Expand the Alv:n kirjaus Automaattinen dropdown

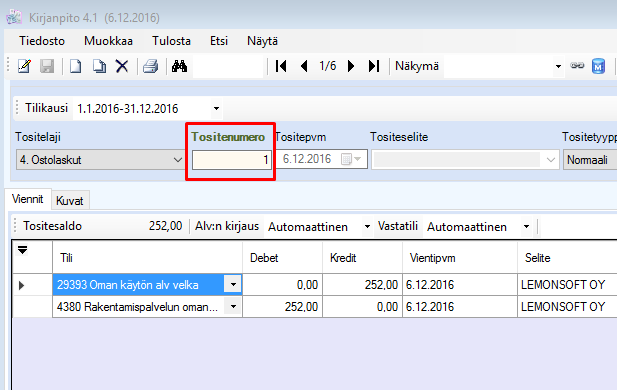click(x=367, y=227)
